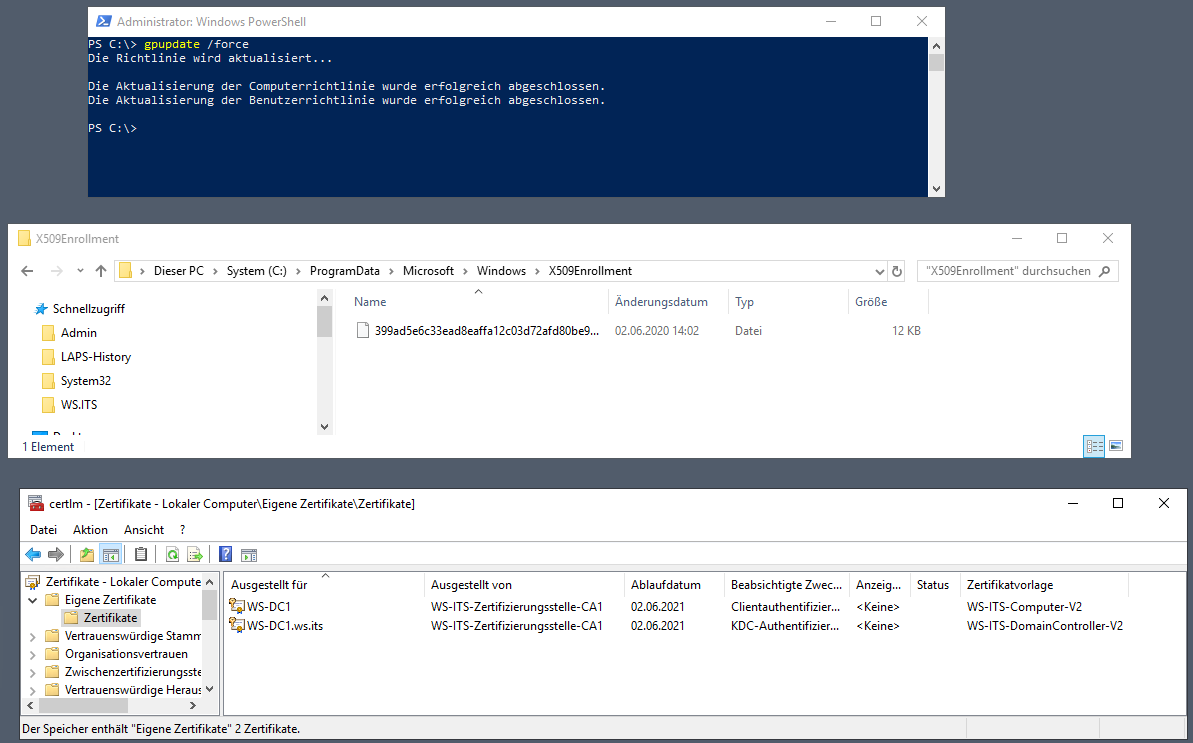1193x743 pixels.
Task: Click the certlm app icon in title bar
Action: tap(36, 503)
